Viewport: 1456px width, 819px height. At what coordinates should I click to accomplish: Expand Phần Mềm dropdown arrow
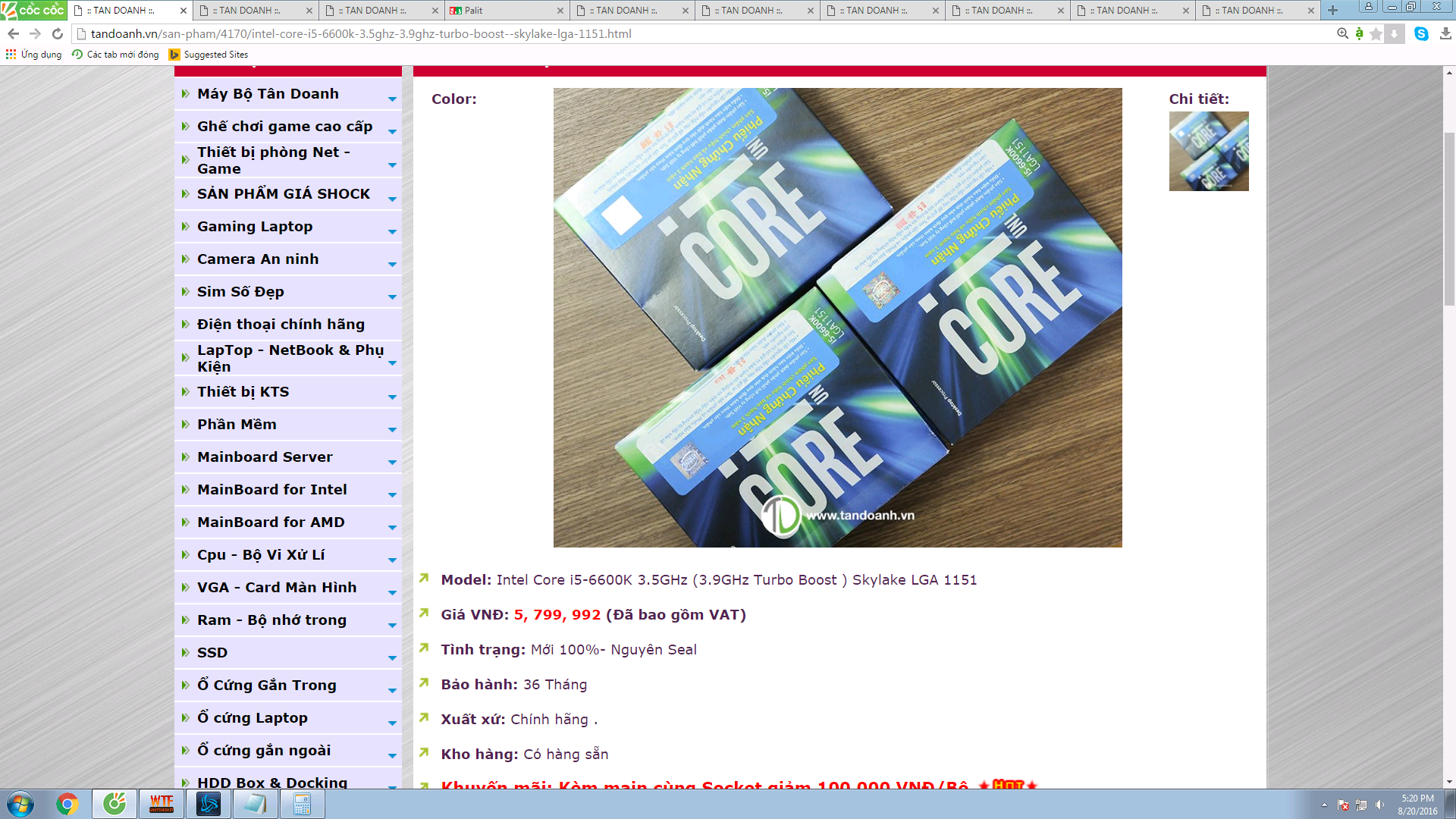(x=392, y=430)
